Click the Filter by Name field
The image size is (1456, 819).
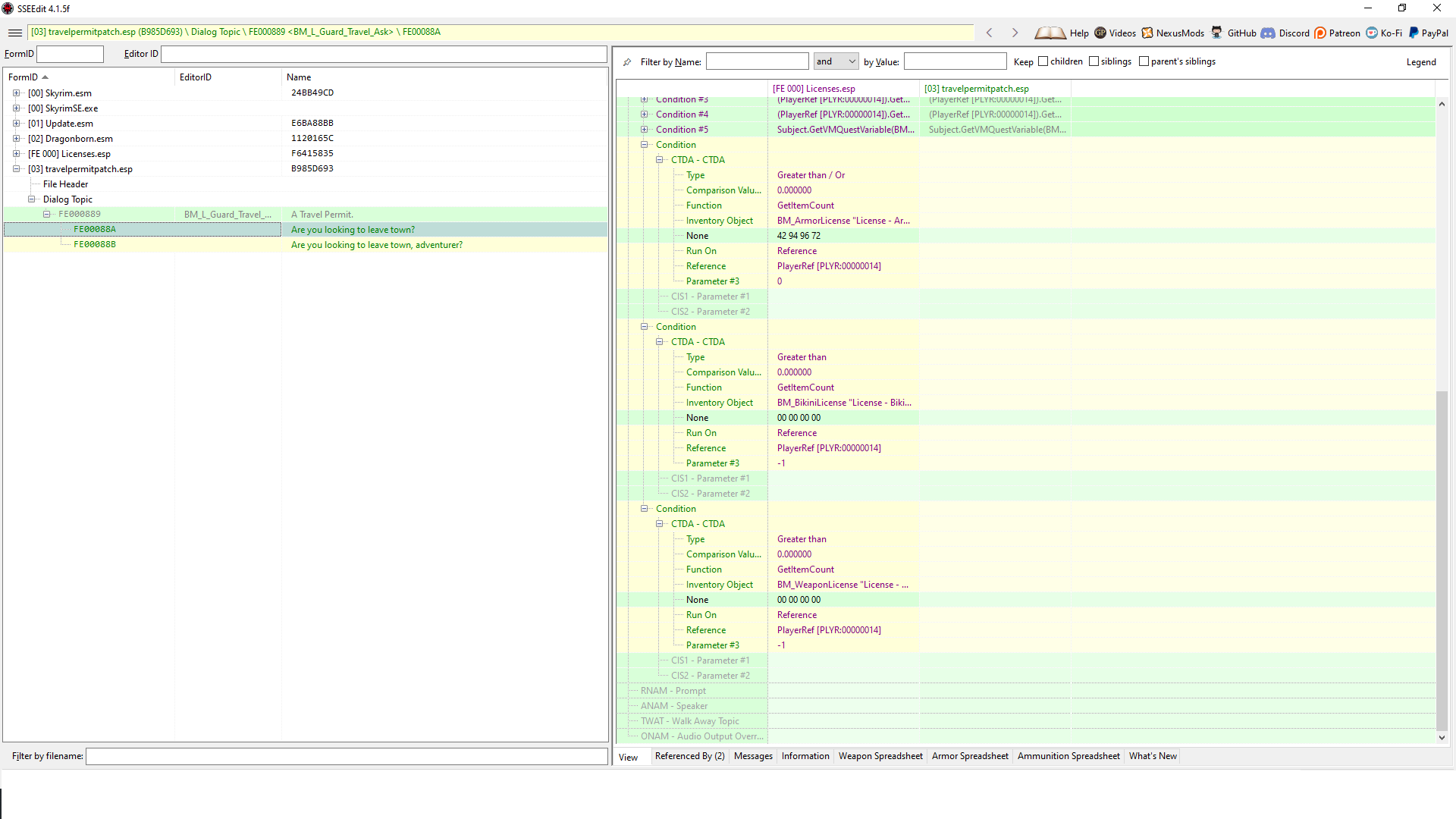click(x=757, y=61)
